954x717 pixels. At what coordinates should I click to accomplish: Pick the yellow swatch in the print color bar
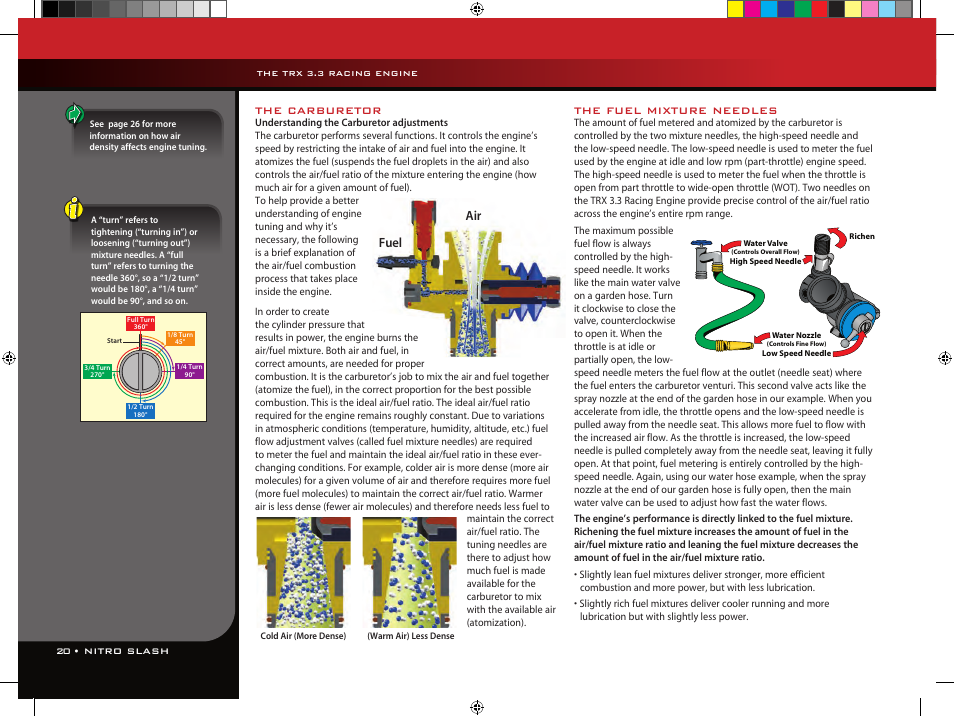point(736,9)
